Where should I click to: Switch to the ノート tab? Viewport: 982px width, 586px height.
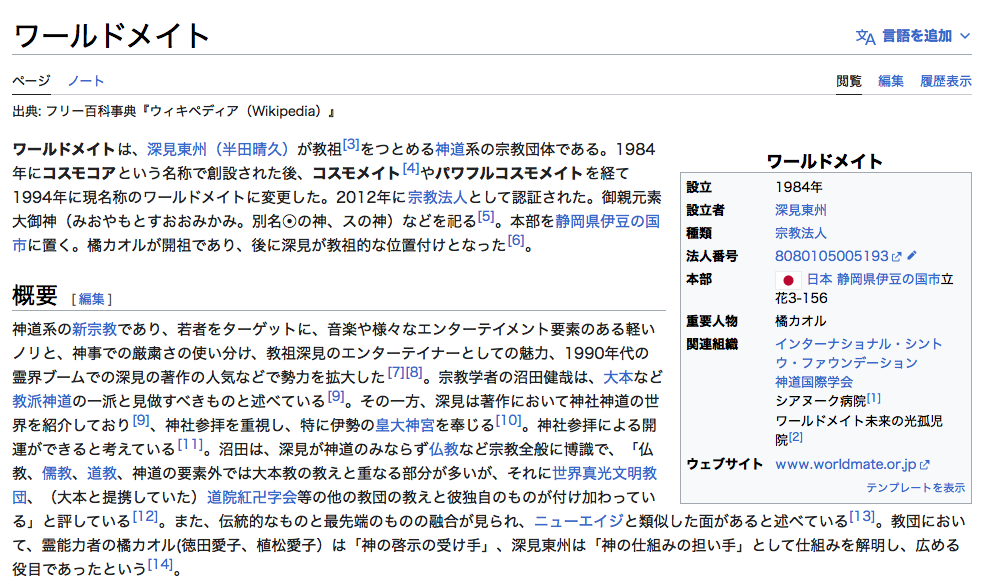[86, 81]
